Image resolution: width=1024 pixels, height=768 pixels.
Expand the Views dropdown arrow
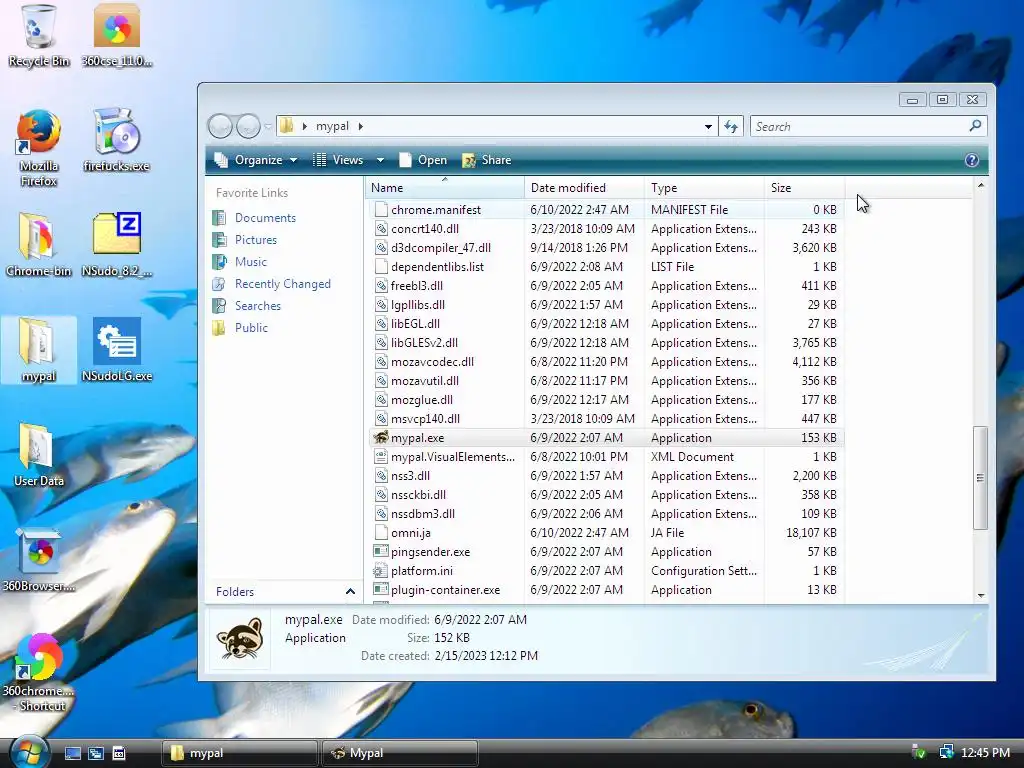coord(380,160)
